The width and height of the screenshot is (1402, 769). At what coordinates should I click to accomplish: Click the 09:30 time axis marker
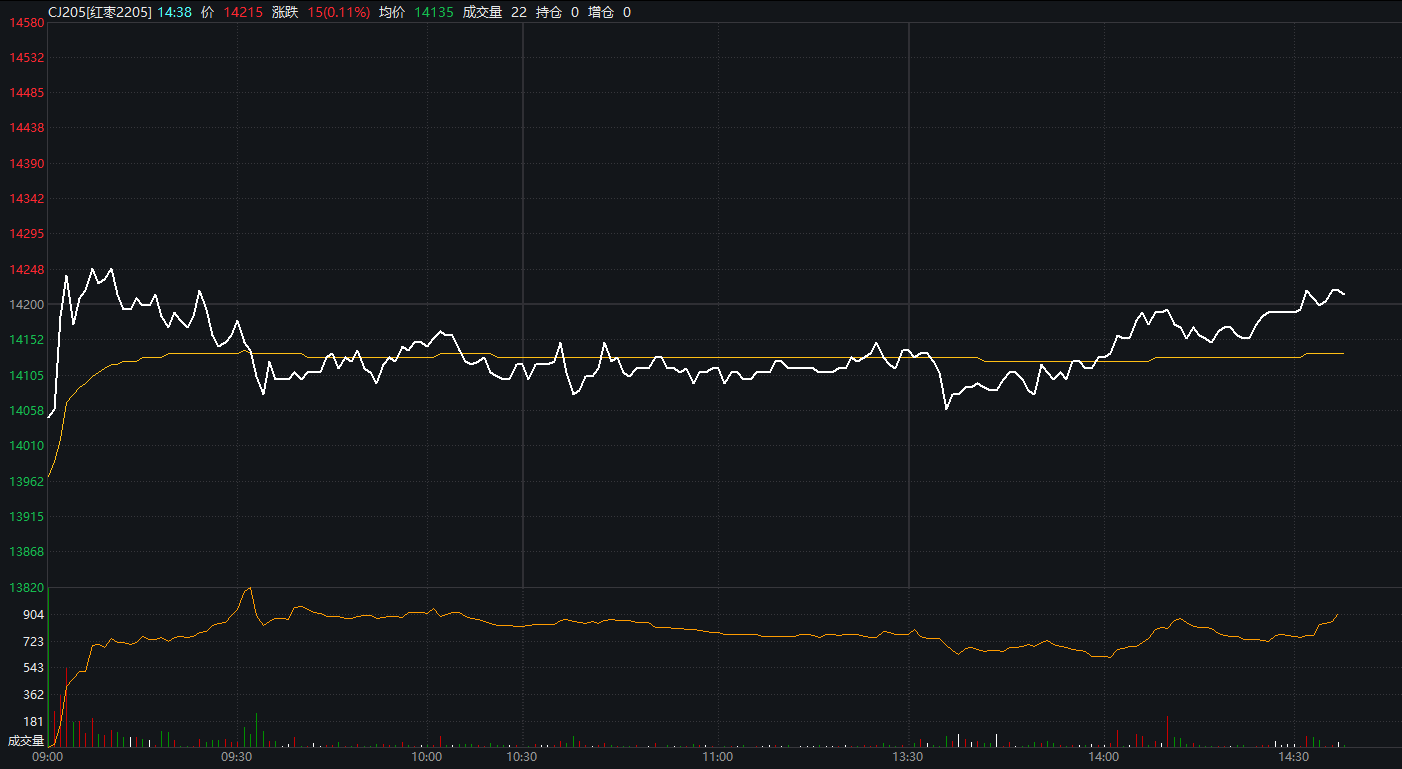click(237, 758)
